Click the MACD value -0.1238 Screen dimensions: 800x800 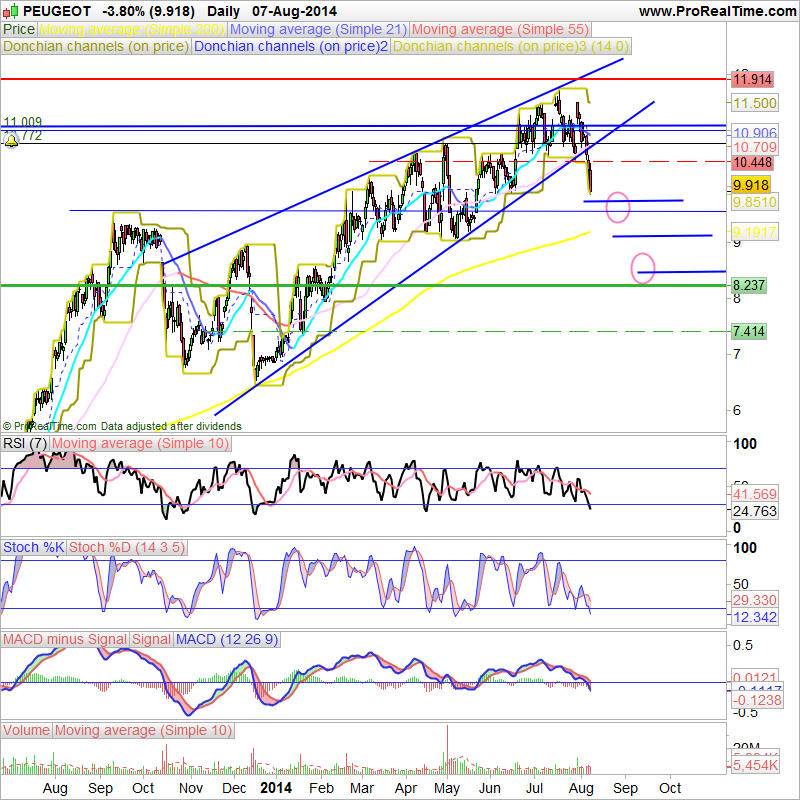point(757,700)
